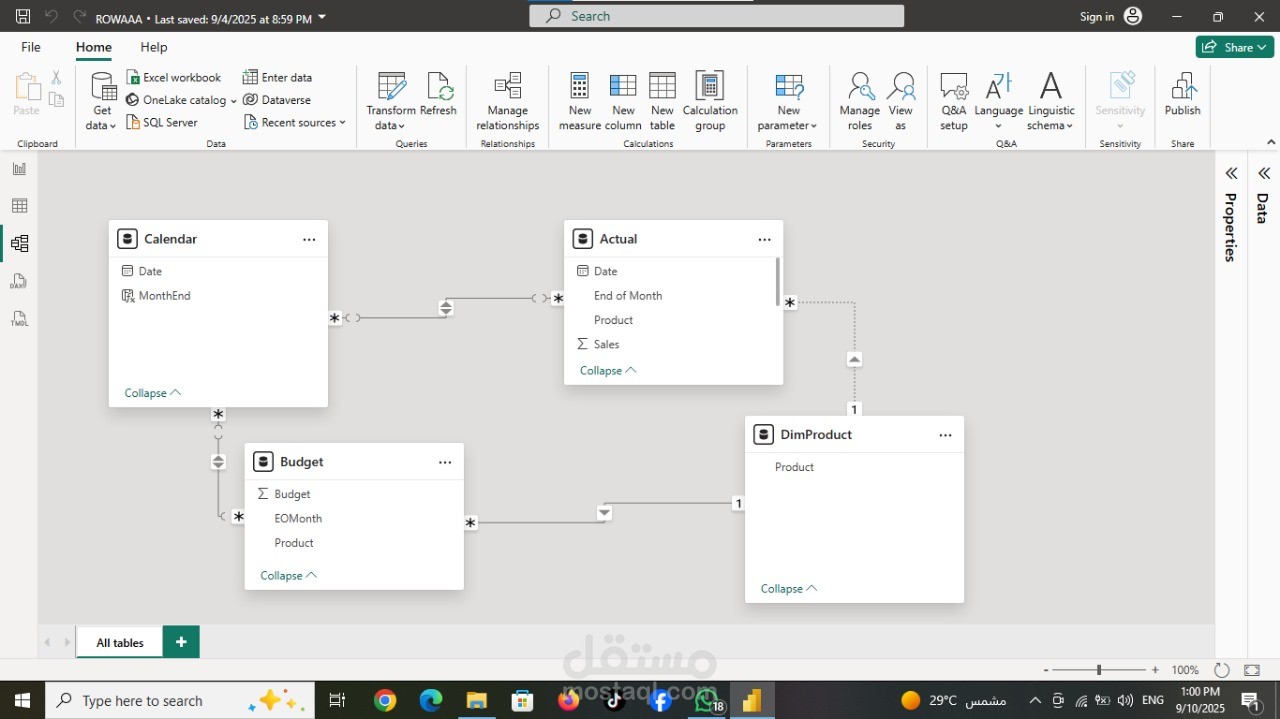Click Manage relationships in the ribbon
This screenshot has height=719, width=1280.
click(x=507, y=101)
